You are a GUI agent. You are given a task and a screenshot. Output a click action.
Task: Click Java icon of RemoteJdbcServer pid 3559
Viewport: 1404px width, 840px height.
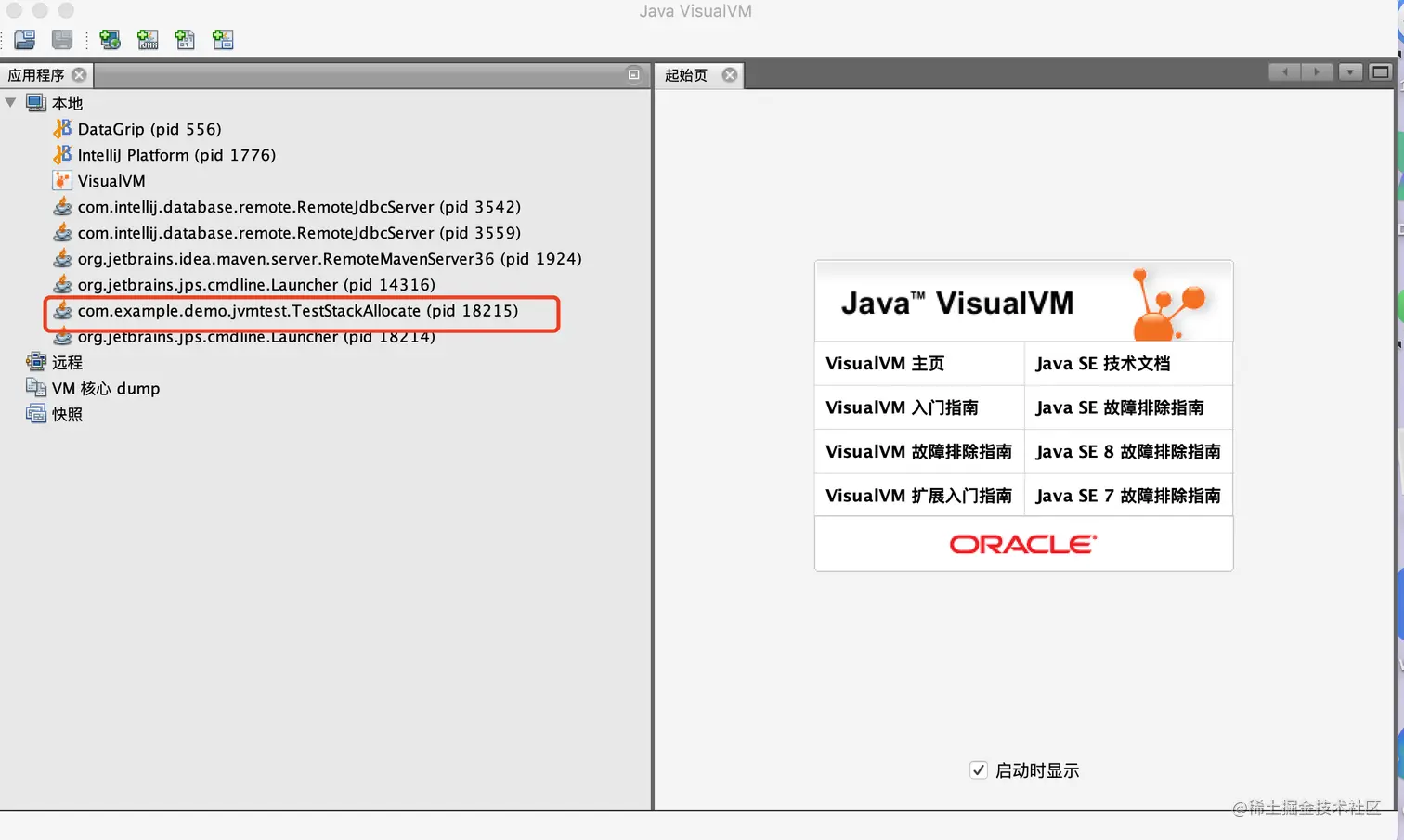click(62, 232)
